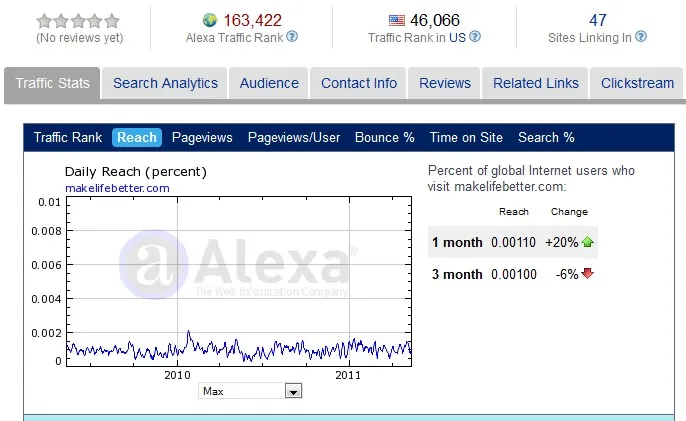Viewport: 686px width, 421px height.
Task: Click the globe icon next to 163,422
Action: [x=210, y=20]
